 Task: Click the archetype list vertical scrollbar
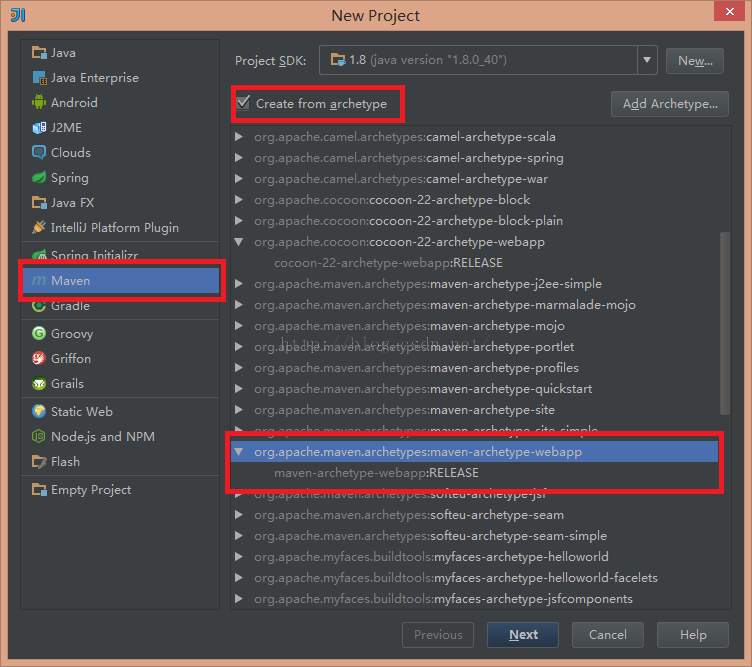725,323
